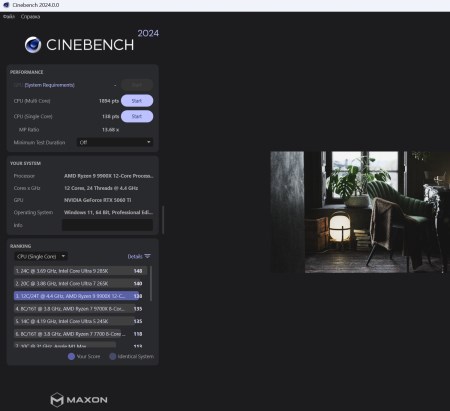The image size is (450, 411).
Task: Click the Details filter lines icon
Action: coord(147,256)
